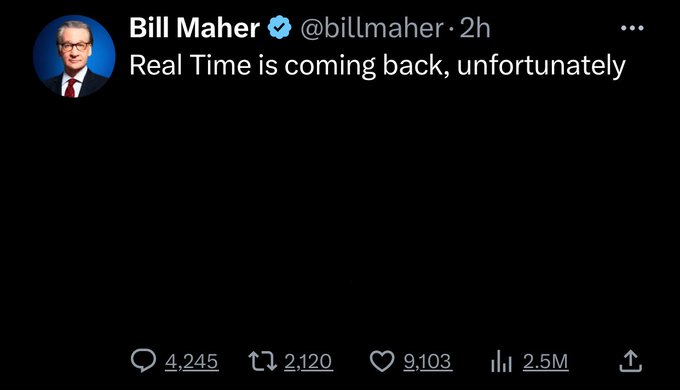
Task: Click the word "unfortunately" in the tweet
Action: (x=541, y=66)
